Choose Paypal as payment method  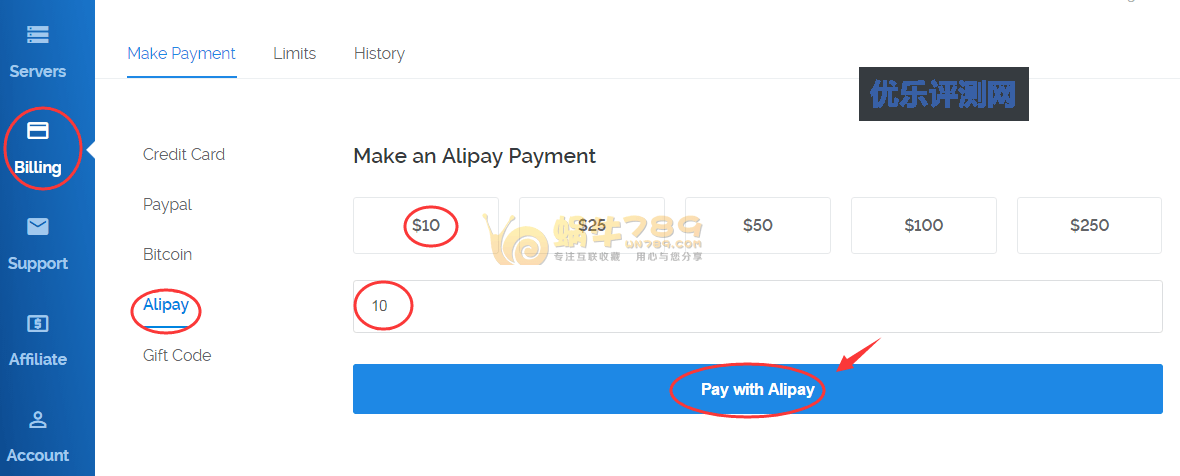tap(167, 204)
